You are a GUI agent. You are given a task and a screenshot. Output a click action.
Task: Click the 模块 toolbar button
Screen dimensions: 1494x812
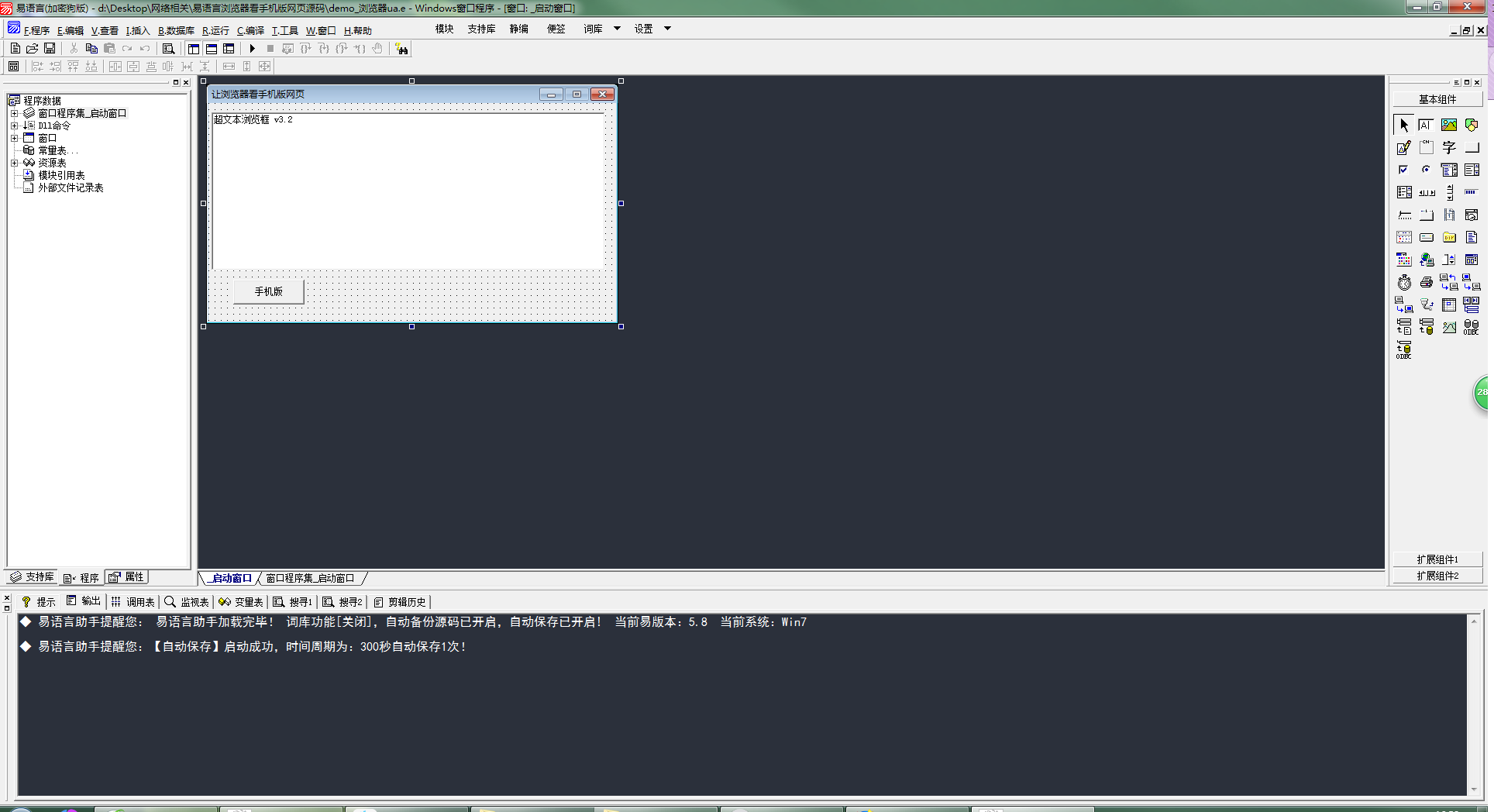click(444, 29)
